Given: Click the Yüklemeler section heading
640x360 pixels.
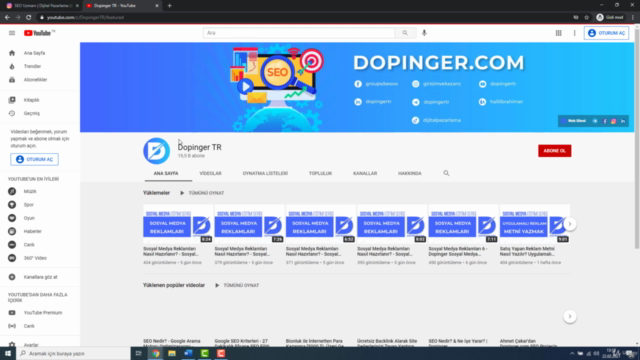Looking at the screenshot, I should 156,193.
